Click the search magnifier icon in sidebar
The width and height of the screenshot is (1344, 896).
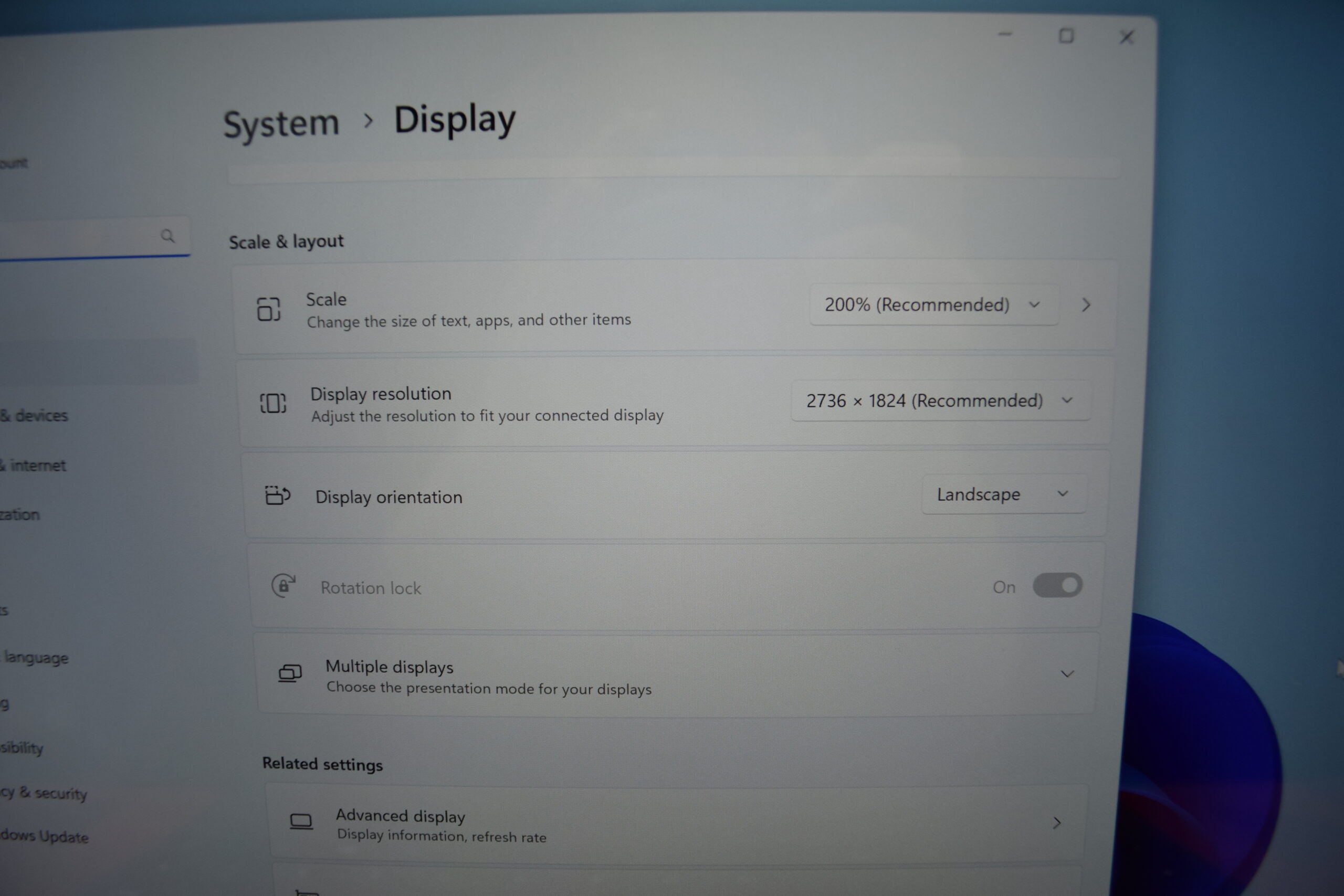tap(167, 236)
